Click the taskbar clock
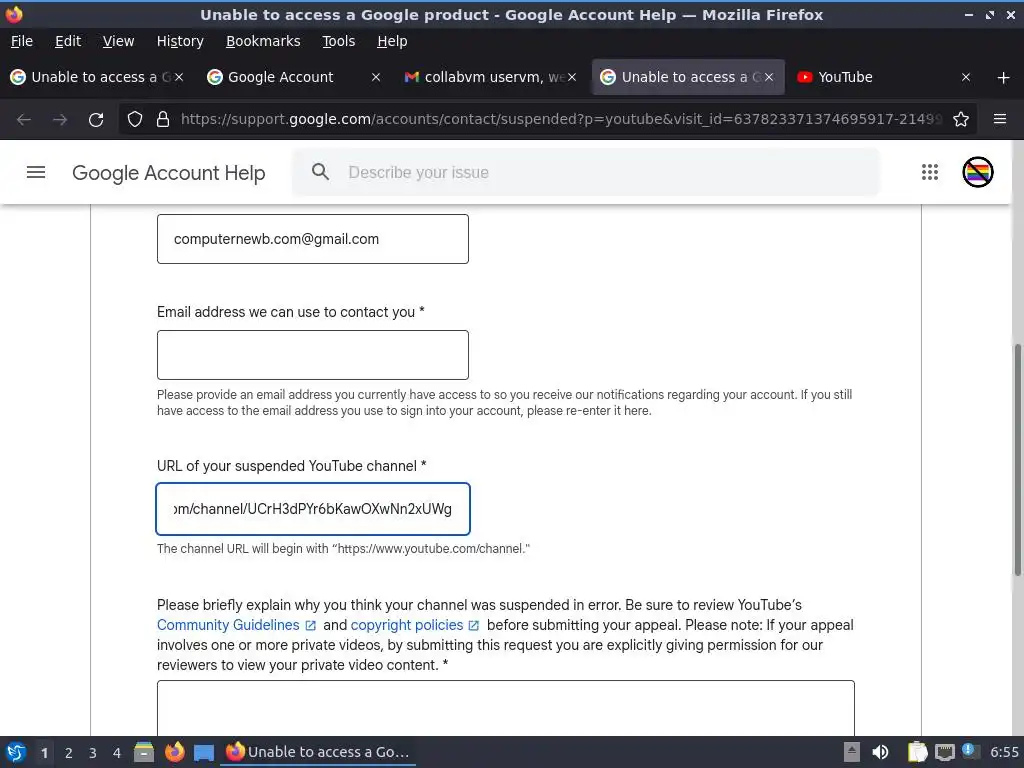 [1004, 752]
